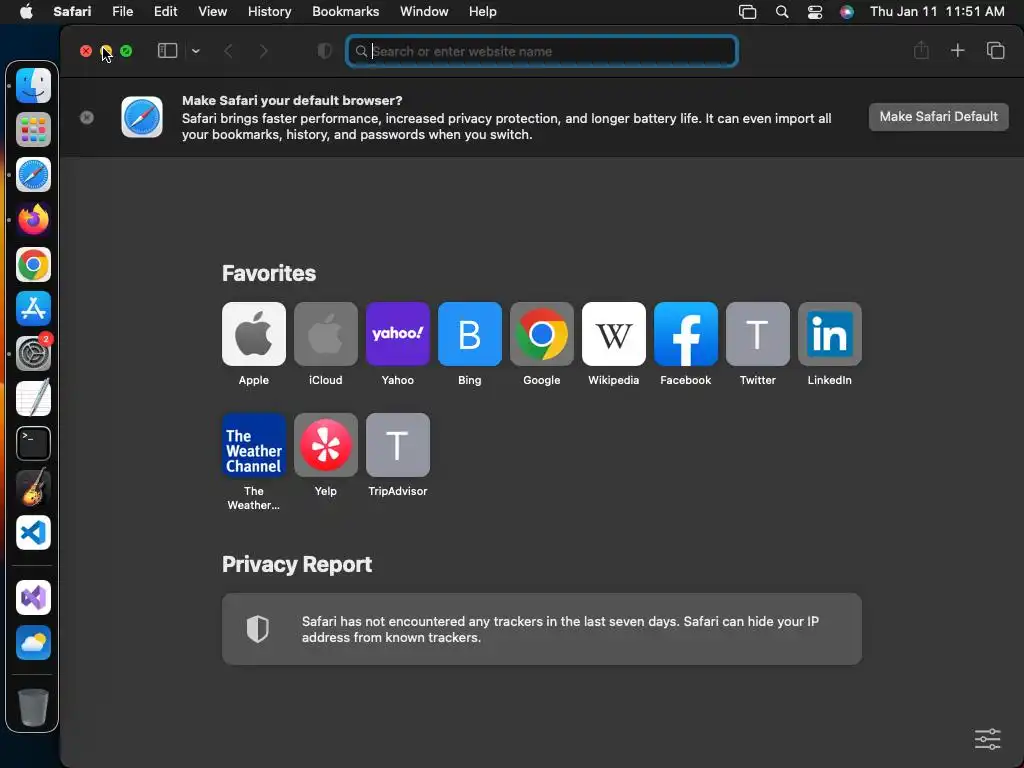The width and height of the screenshot is (1024, 768).
Task: Open the Bookmarks menu
Action: click(x=345, y=12)
